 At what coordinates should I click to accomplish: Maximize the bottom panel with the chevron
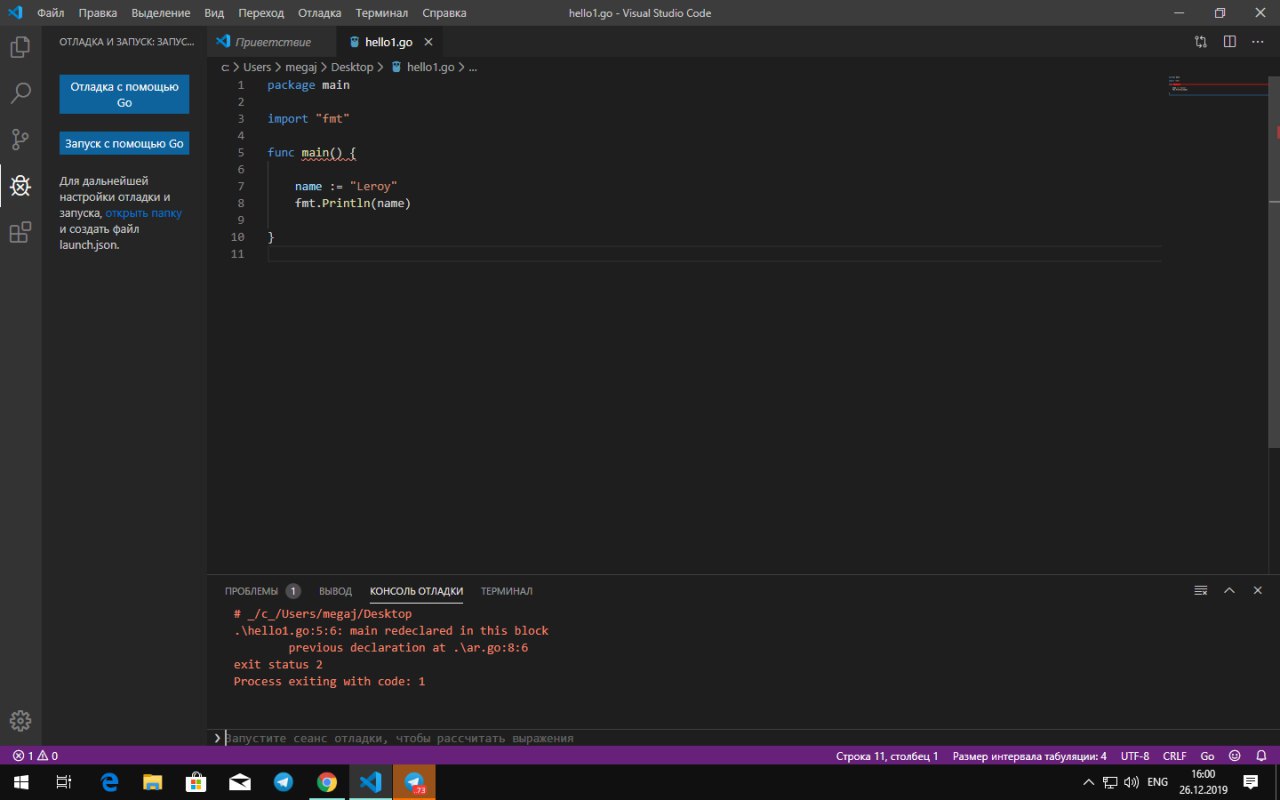tap(1229, 591)
